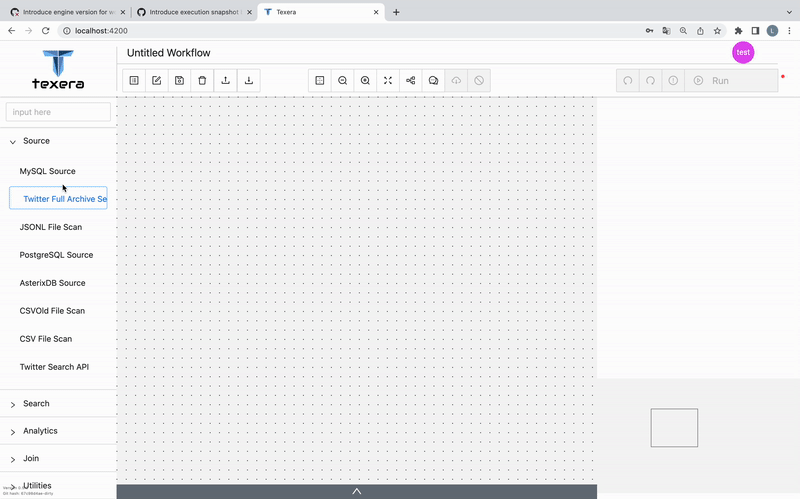Switch to Introduce execution snapshot tab
The height and width of the screenshot is (499, 800).
(193, 12)
